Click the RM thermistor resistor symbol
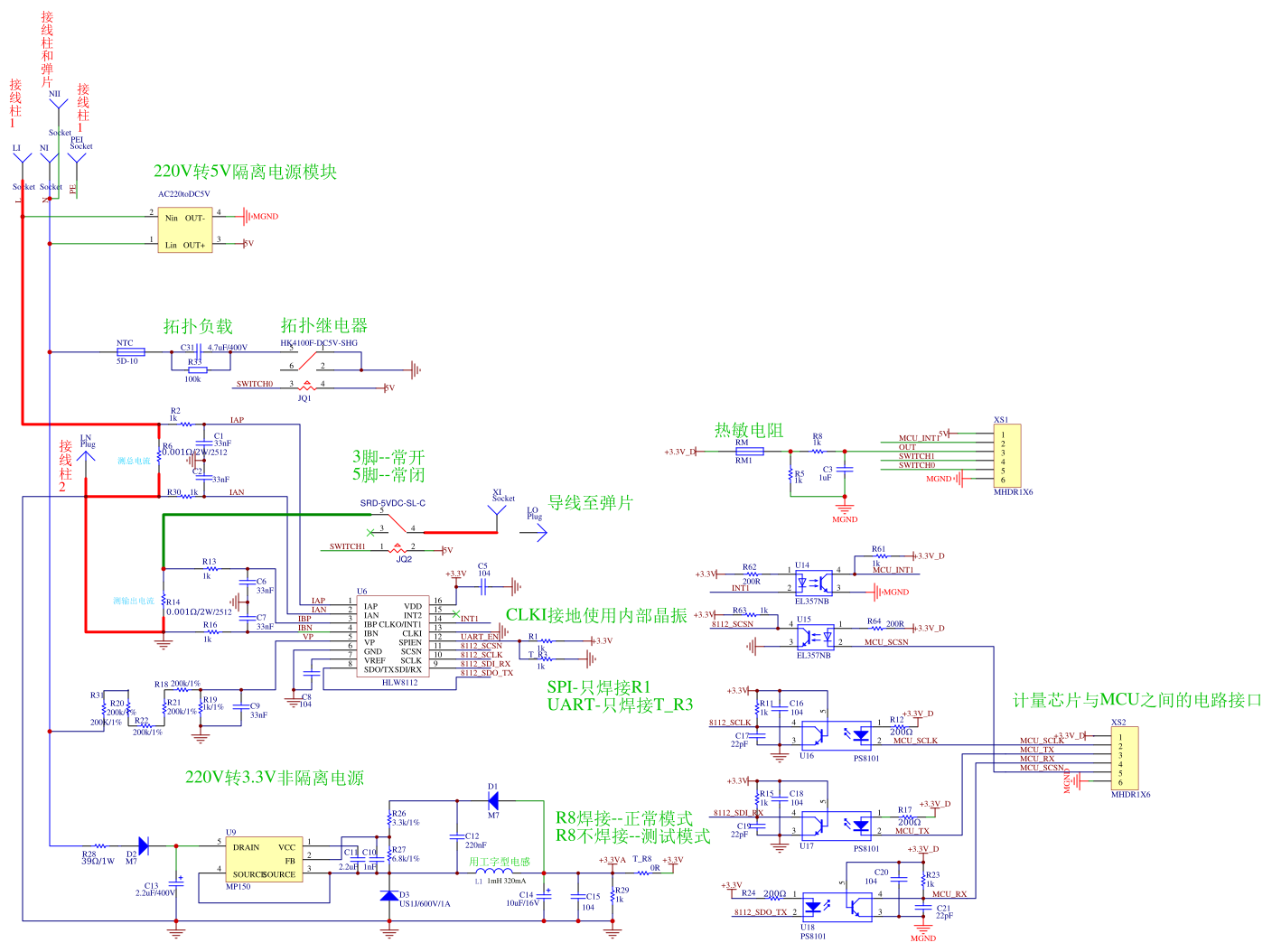 coord(749,451)
